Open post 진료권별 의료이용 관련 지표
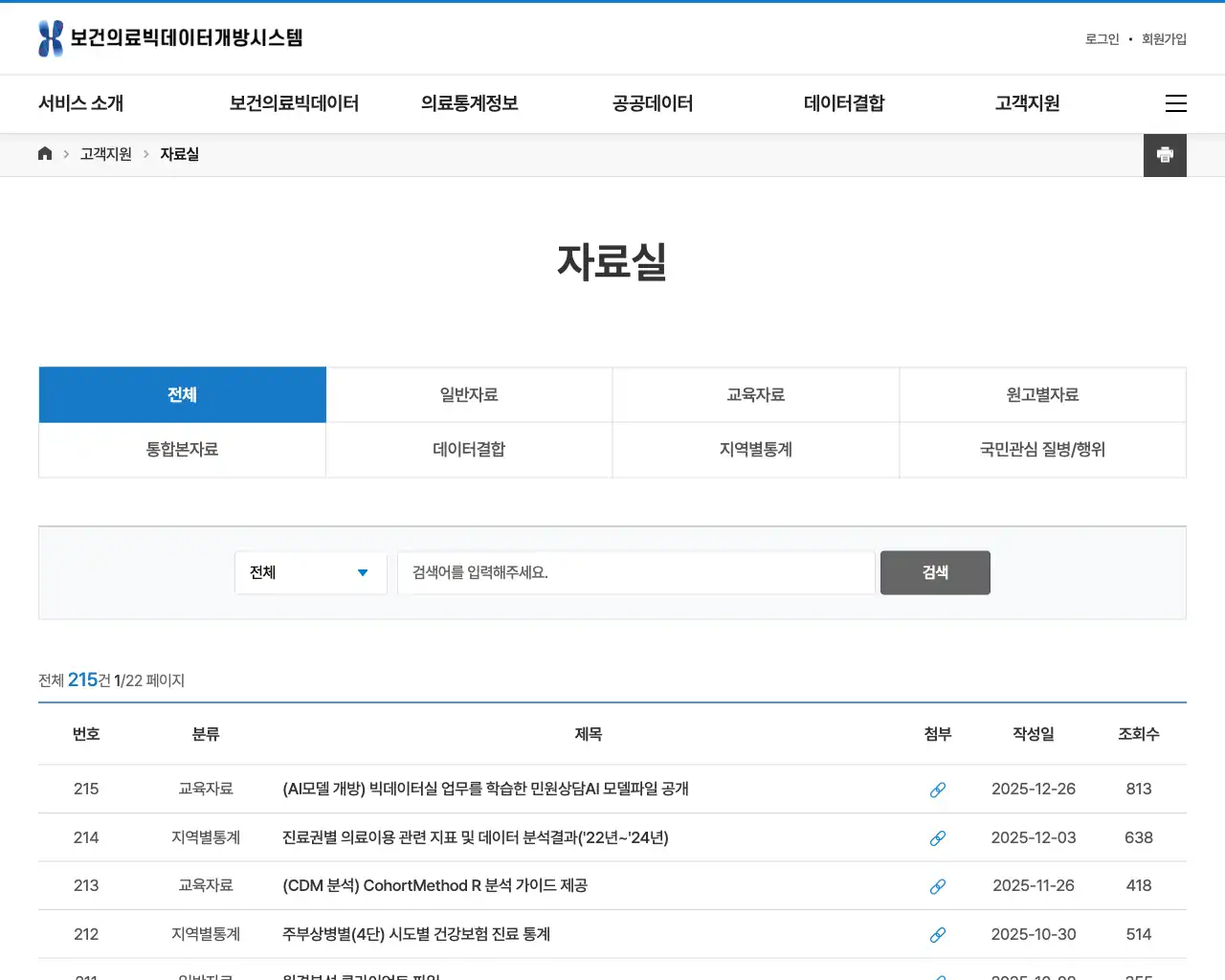The image size is (1225, 980). pos(476,837)
